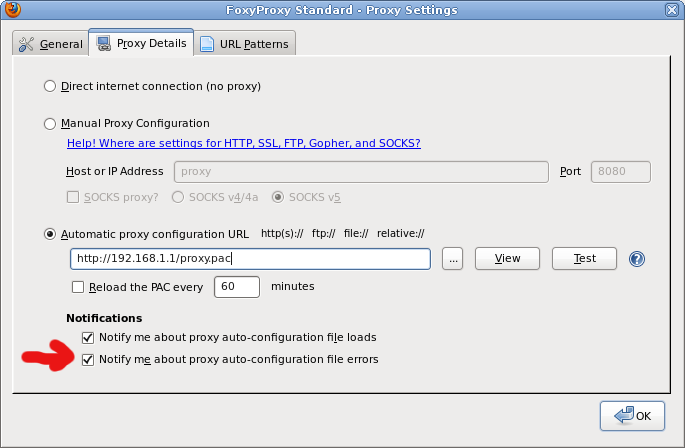The image size is (685, 448).
Task: Confirm settings with the OK button
Action: click(x=632, y=416)
